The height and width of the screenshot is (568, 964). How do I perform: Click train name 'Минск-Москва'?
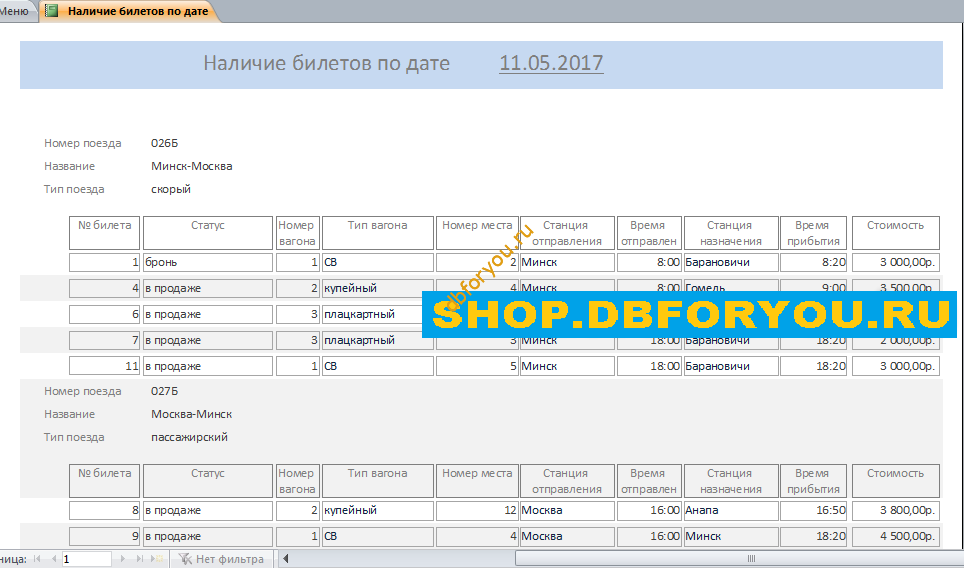[x=191, y=166]
